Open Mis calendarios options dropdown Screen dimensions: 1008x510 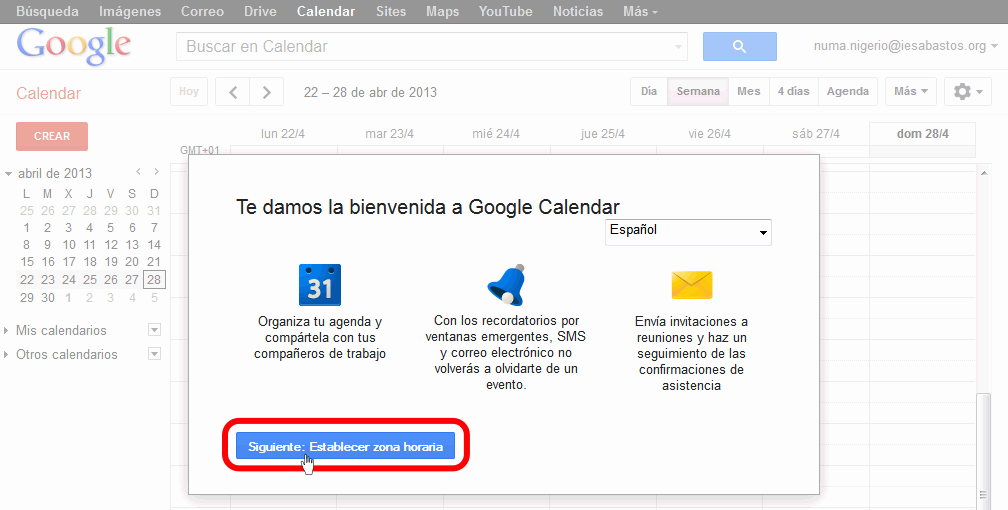click(154, 330)
